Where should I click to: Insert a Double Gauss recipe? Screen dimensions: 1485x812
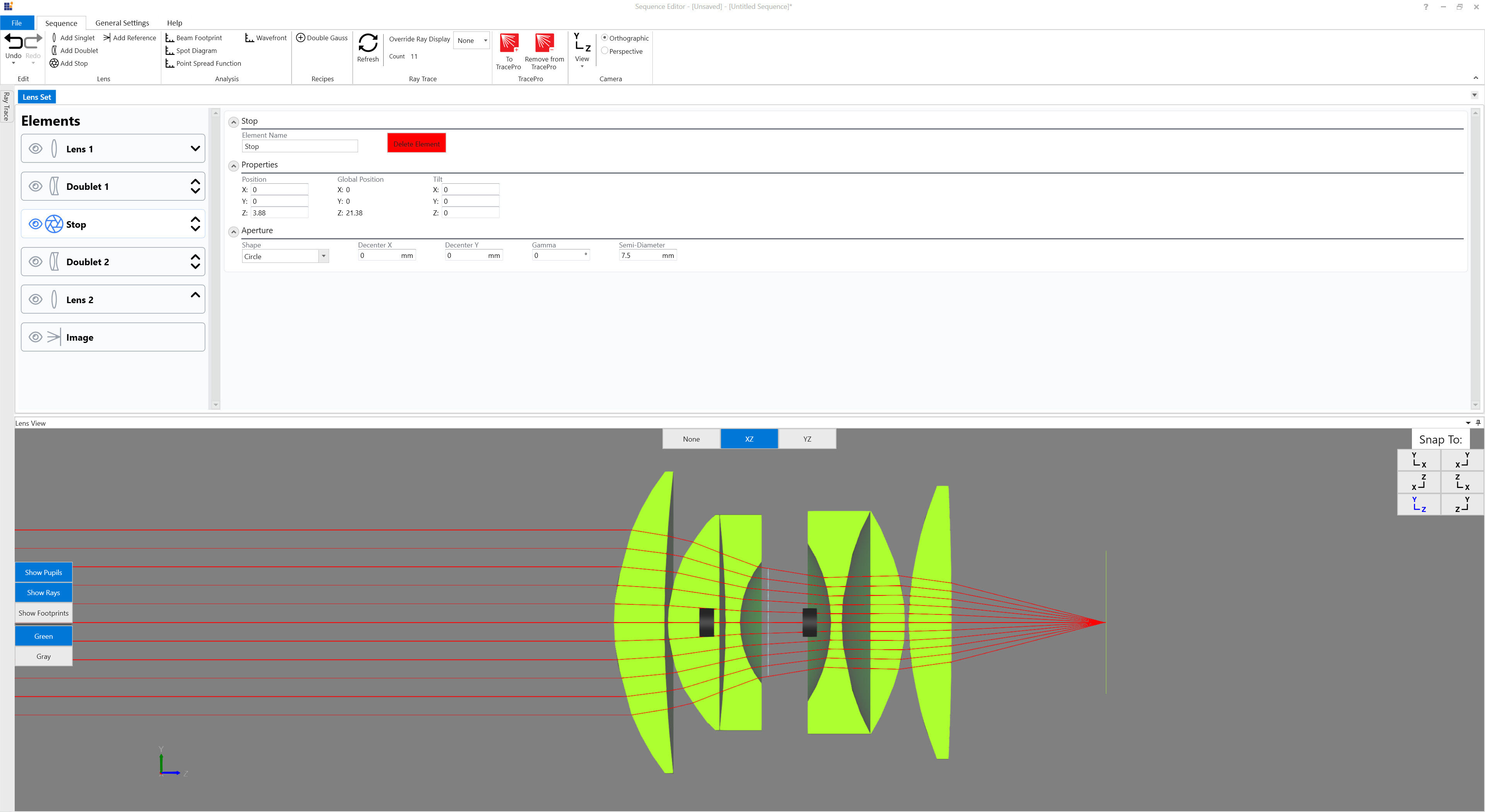coord(322,38)
